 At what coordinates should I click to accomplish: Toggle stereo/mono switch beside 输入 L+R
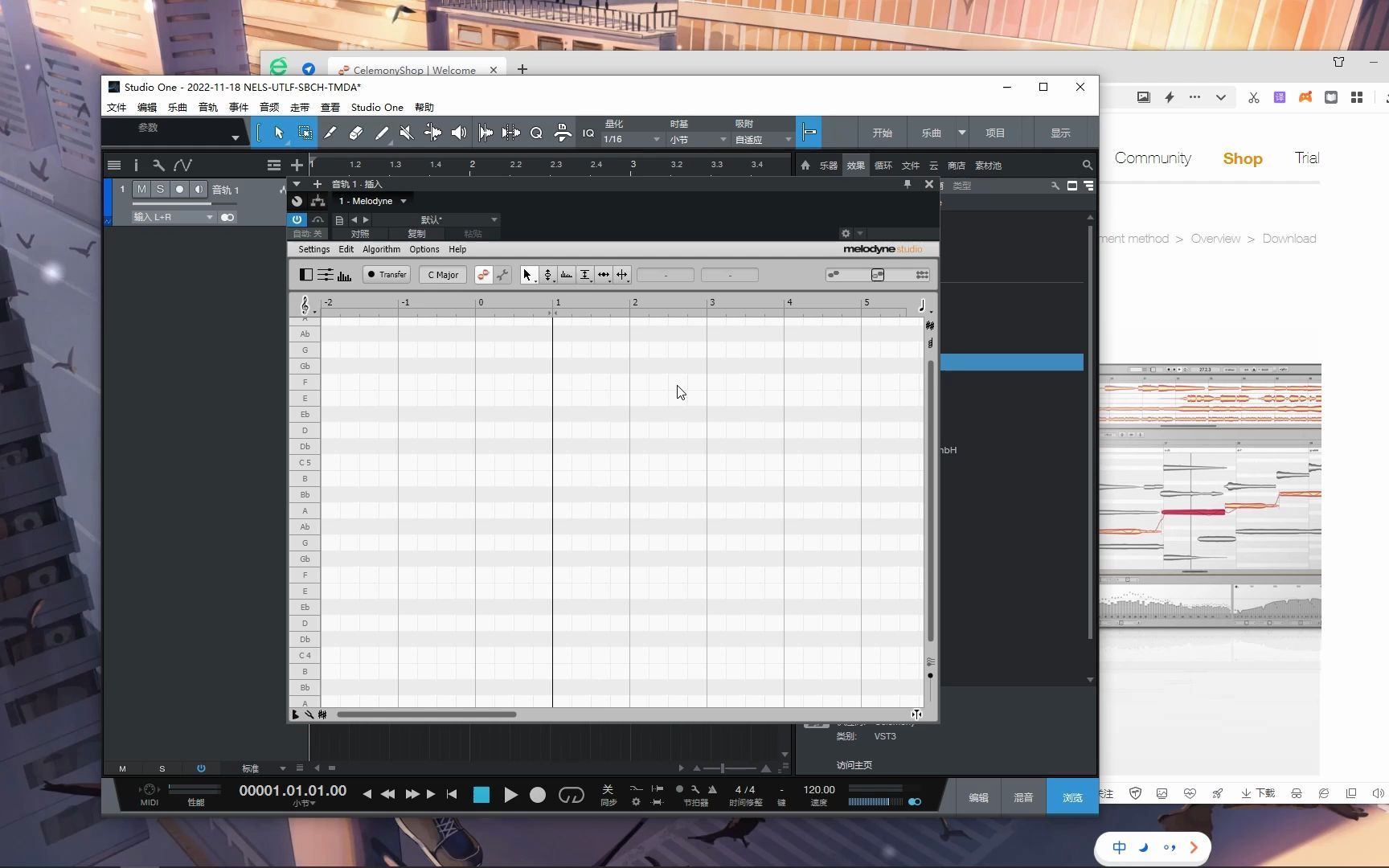(x=227, y=217)
